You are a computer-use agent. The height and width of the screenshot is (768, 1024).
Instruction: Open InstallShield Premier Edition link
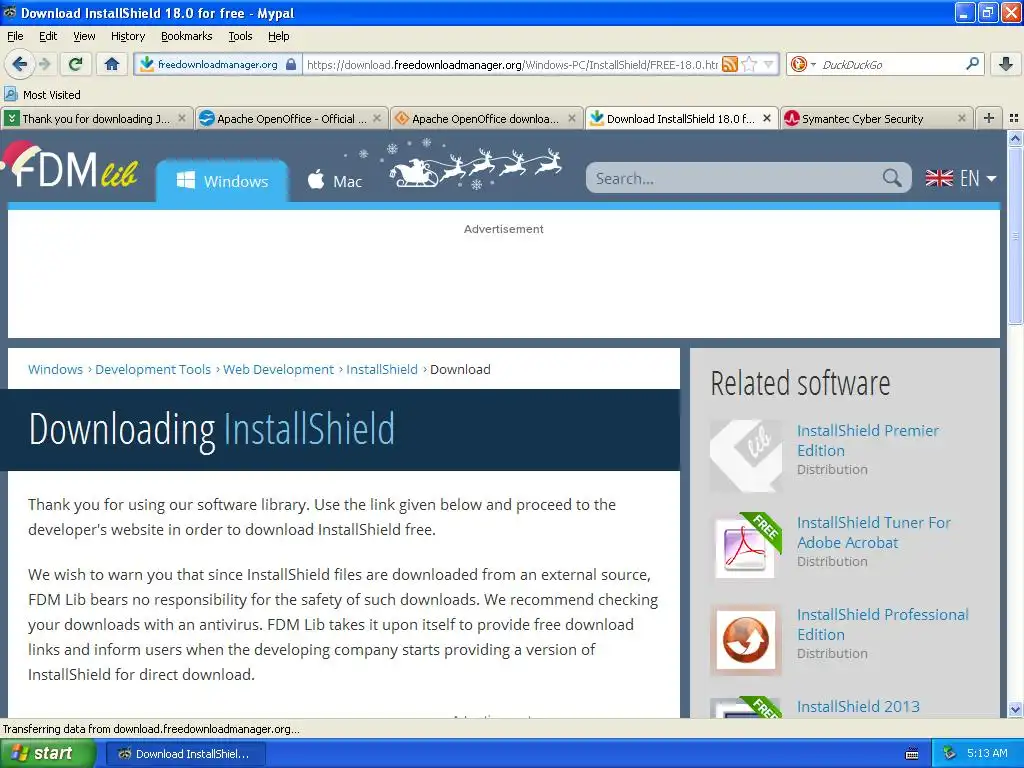[x=867, y=440]
